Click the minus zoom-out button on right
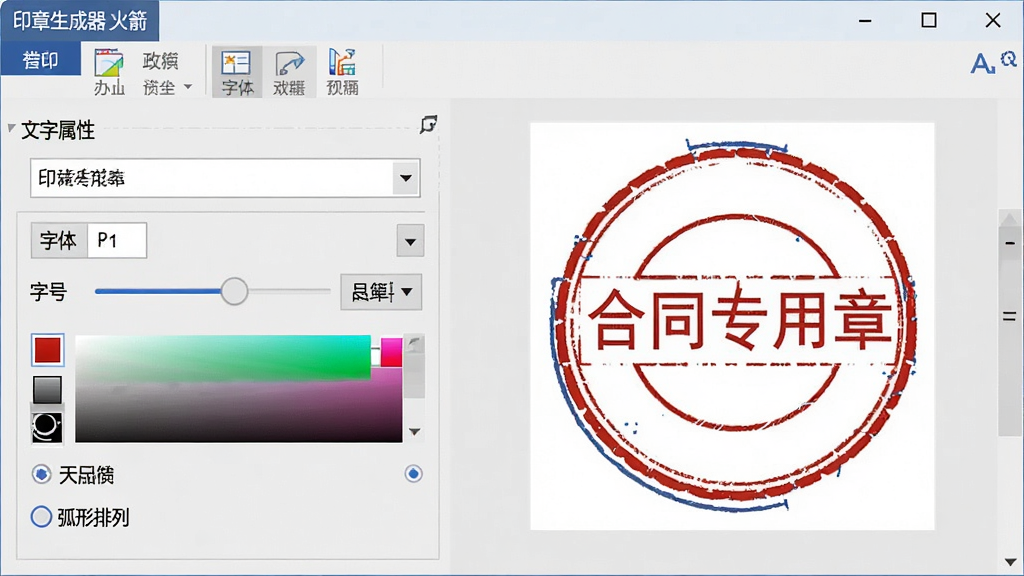 pyautogui.click(x=1010, y=243)
